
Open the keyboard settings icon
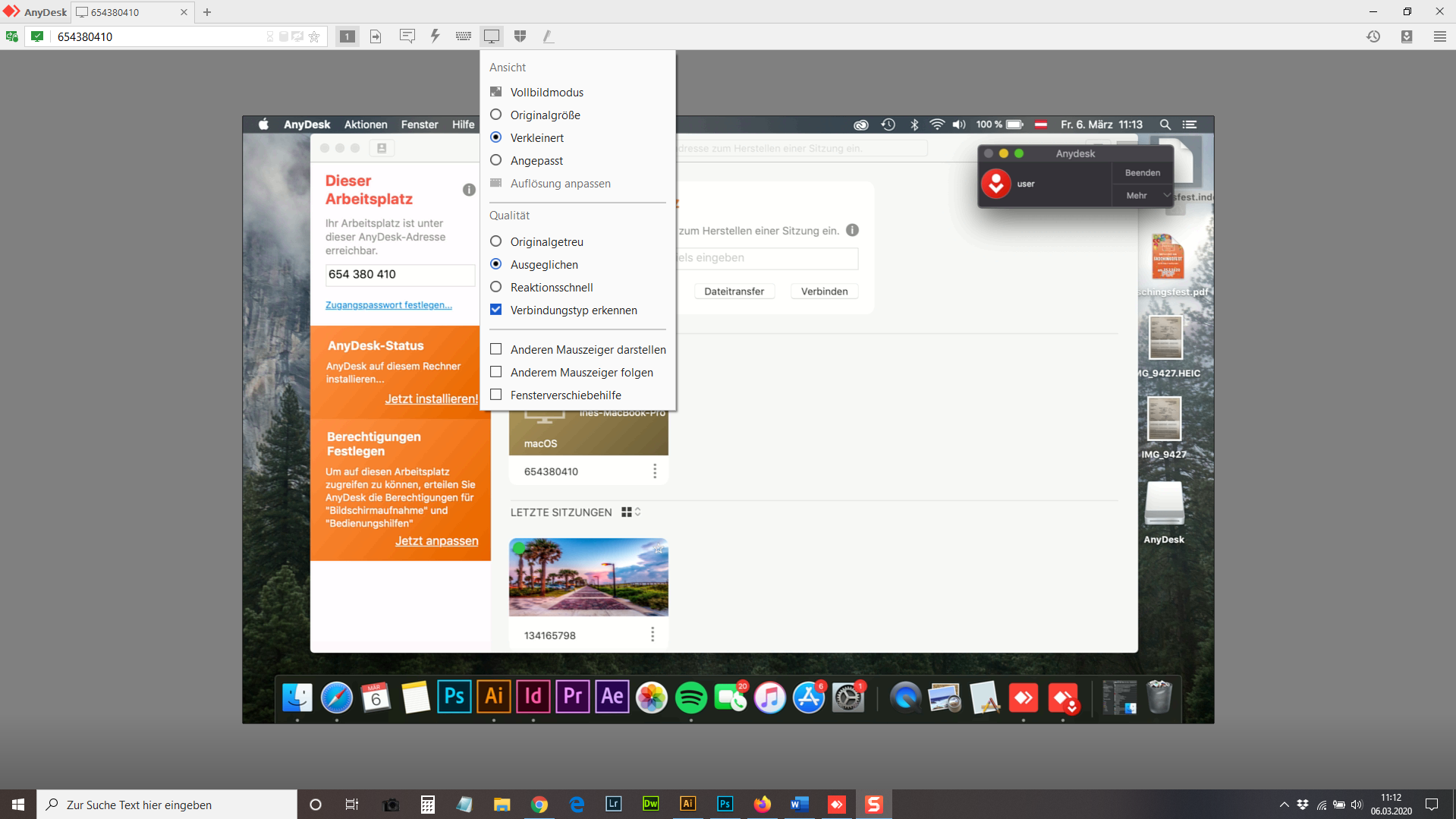click(x=463, y=36)
